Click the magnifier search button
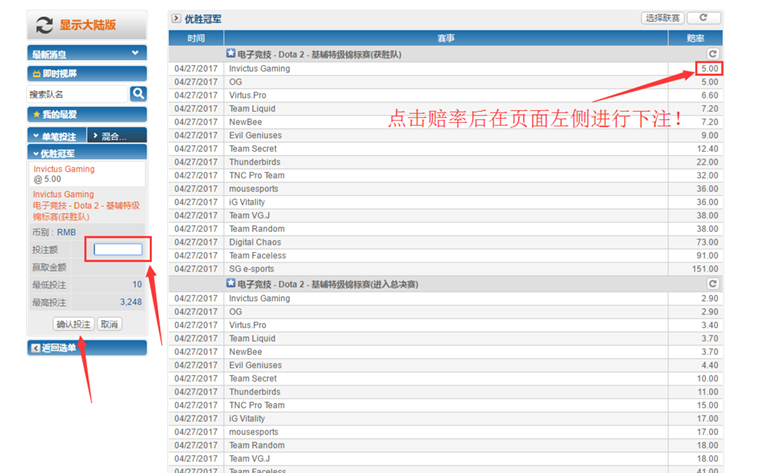 point(138,94)
